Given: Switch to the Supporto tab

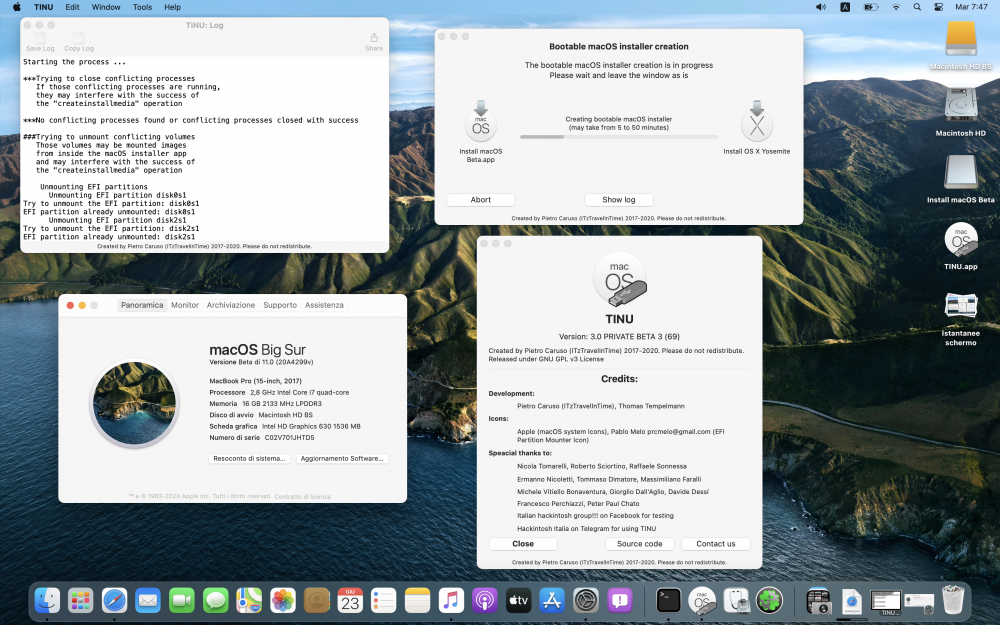Looking at the screenshot, I should 280,305.
